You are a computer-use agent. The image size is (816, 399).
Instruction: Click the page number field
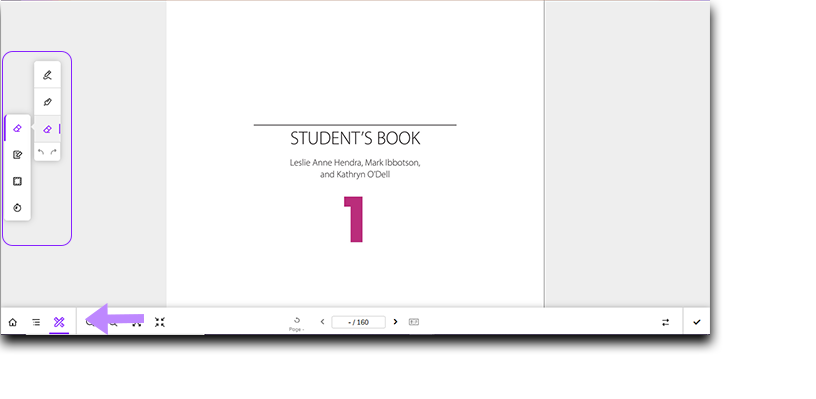point(359,322)
